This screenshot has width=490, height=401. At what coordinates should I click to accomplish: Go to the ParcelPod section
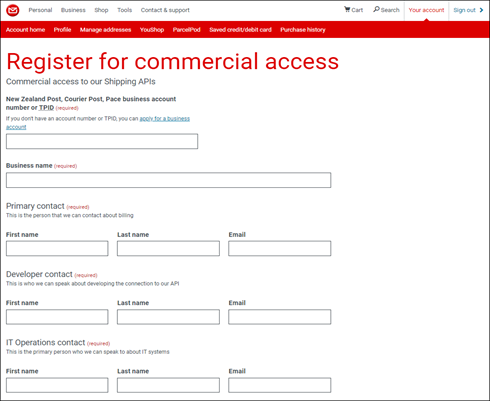tap(186, 30)
